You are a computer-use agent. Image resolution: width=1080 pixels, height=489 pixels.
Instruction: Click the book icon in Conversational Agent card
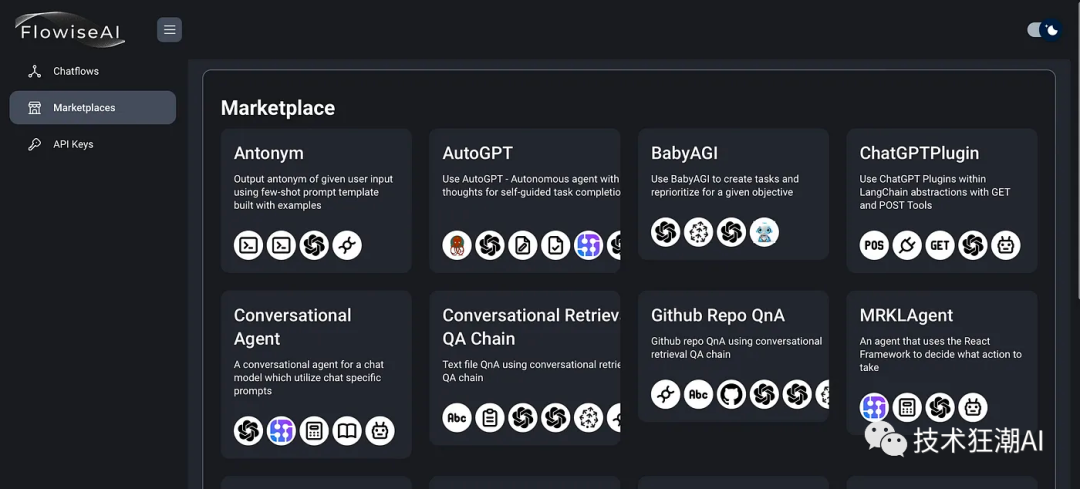click(347, 431)
